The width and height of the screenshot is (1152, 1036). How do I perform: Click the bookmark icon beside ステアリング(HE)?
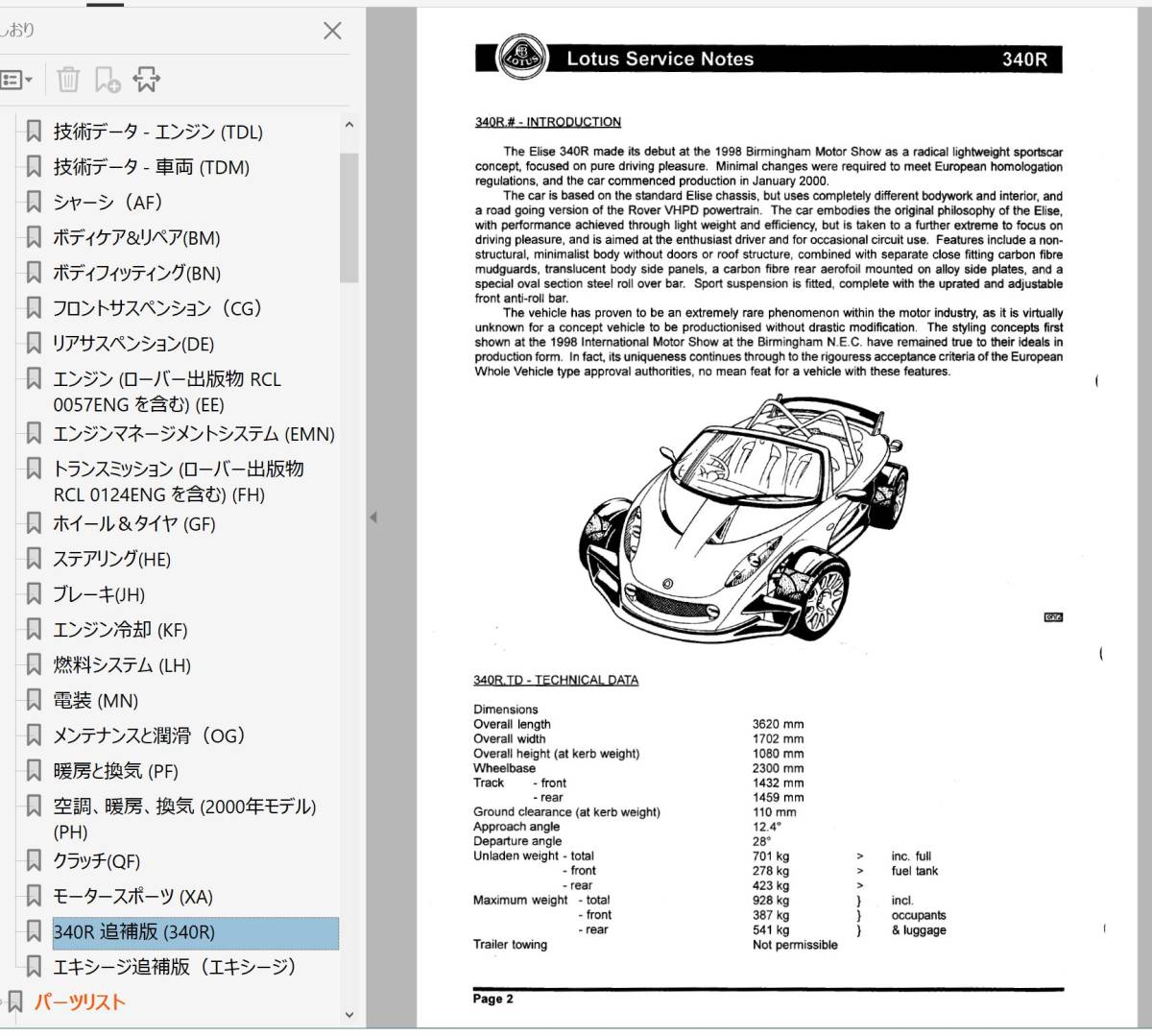(x=34, y=560)
